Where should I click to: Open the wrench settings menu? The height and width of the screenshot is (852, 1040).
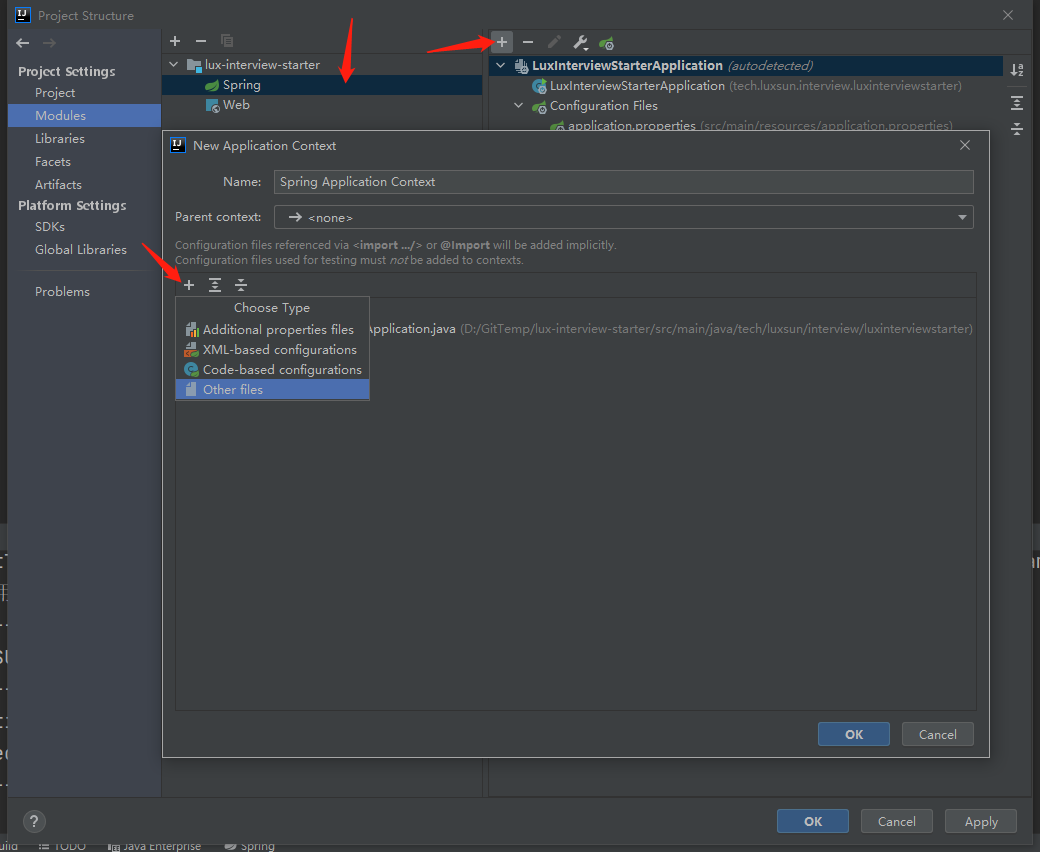(x=580, y=43)
